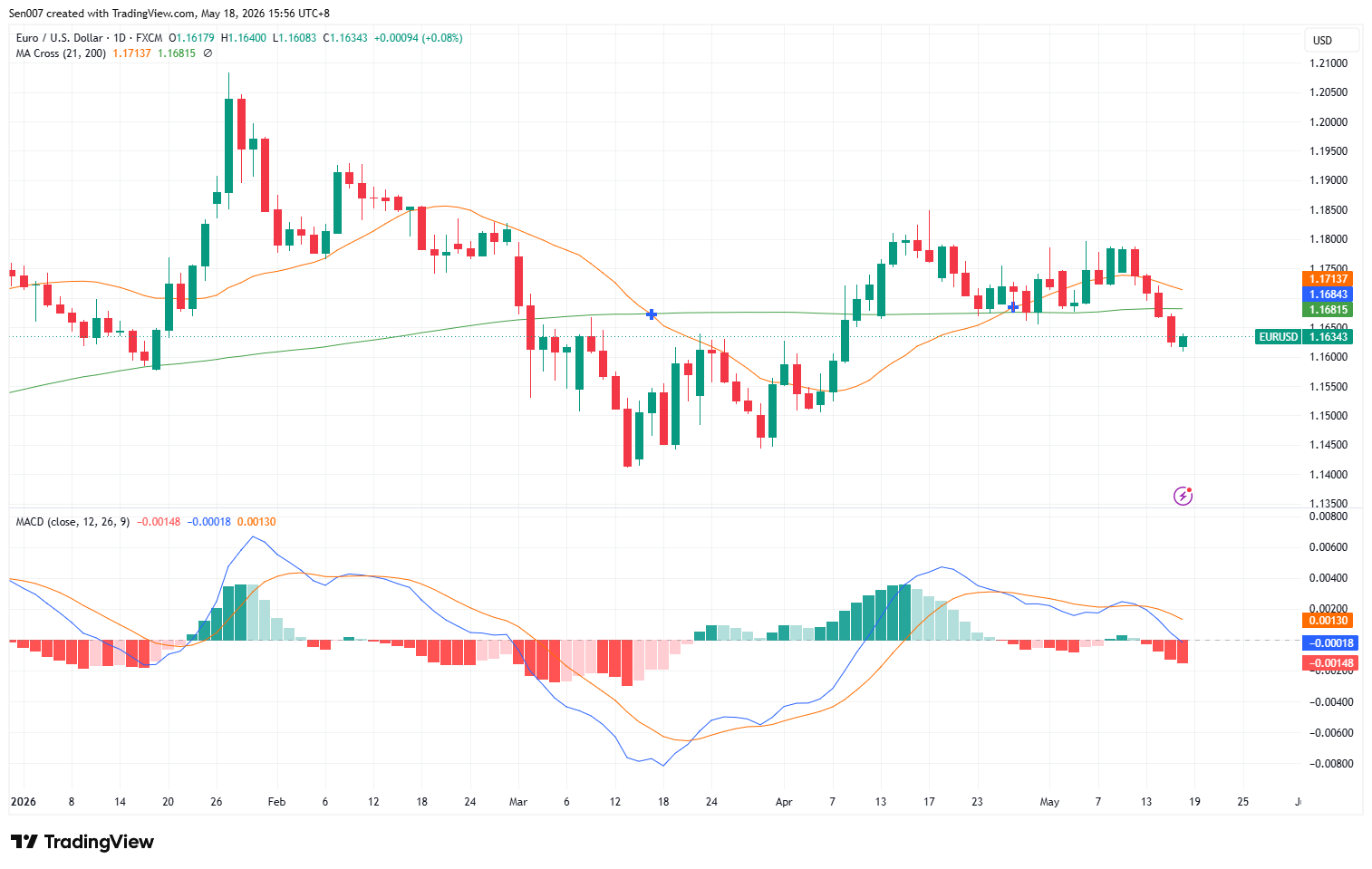Click the 0.00400 MACD axis label

pyautogui.click(x=1329, y=578)
